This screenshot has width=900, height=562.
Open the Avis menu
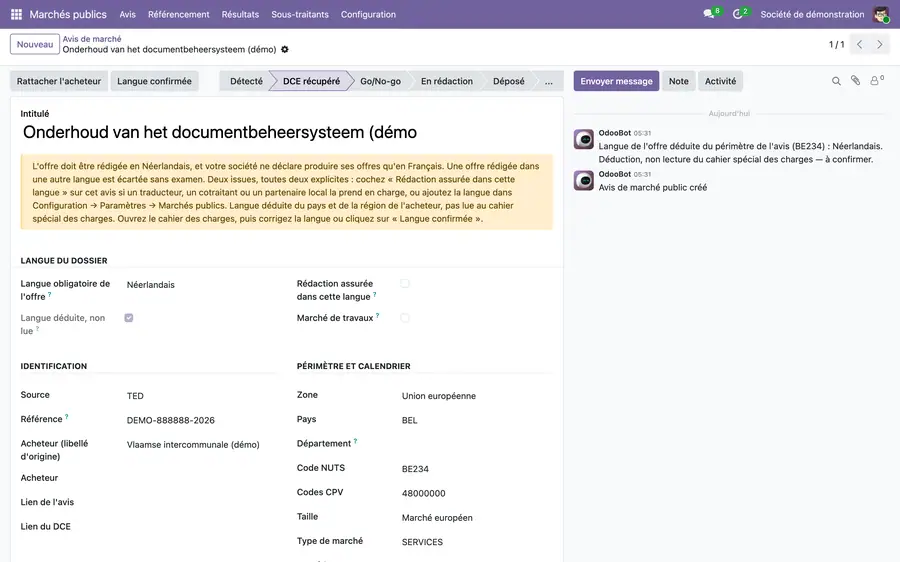tap(127, 14)
